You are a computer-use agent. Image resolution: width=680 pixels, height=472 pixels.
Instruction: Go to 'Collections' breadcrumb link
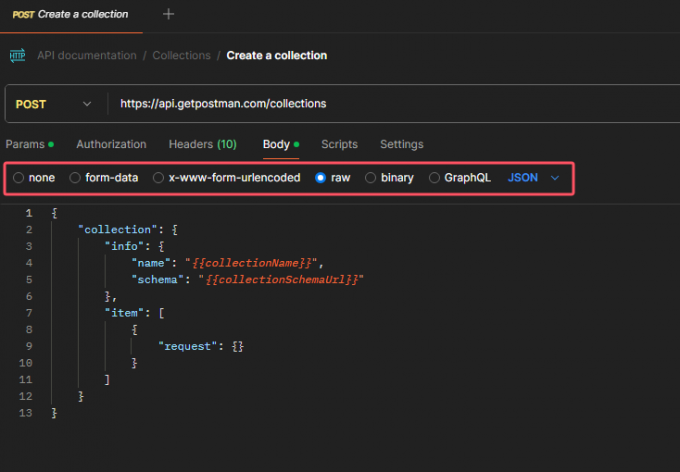(181, 56)
